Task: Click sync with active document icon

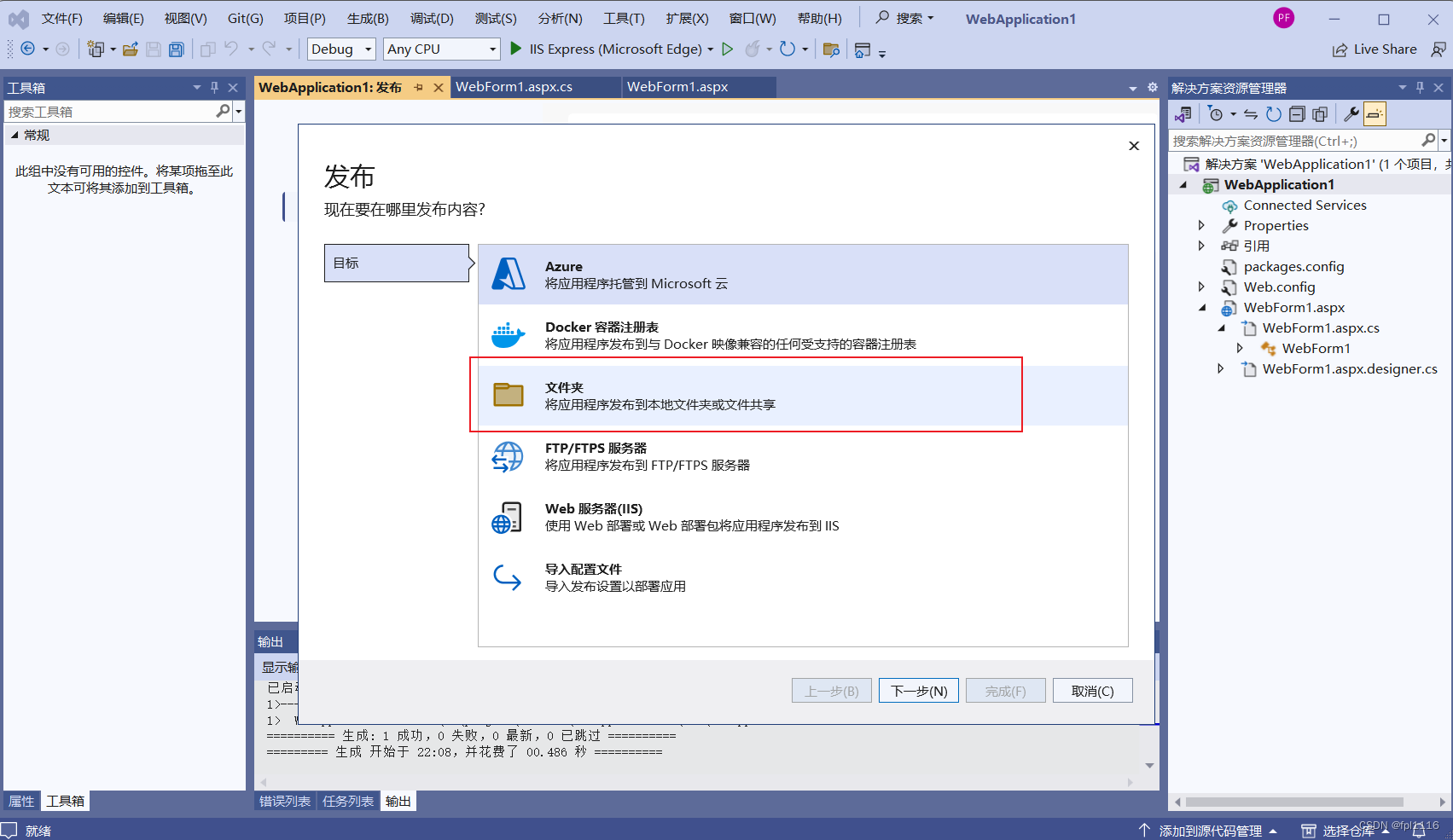Action: (1251, 114)
